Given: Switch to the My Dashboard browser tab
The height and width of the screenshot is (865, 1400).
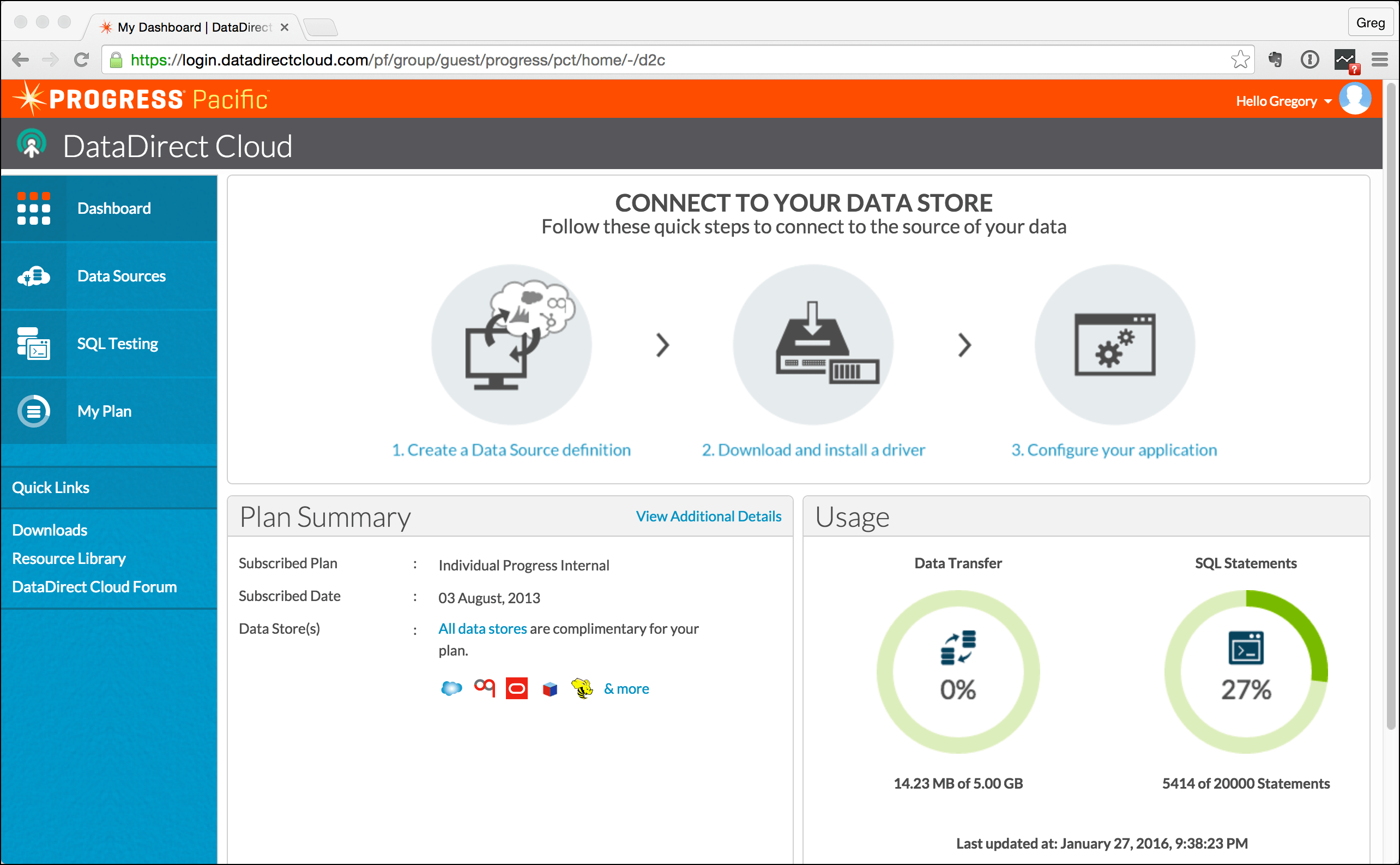Looking at the screenshot, I should pyautogui.click(x=195, y=27).
